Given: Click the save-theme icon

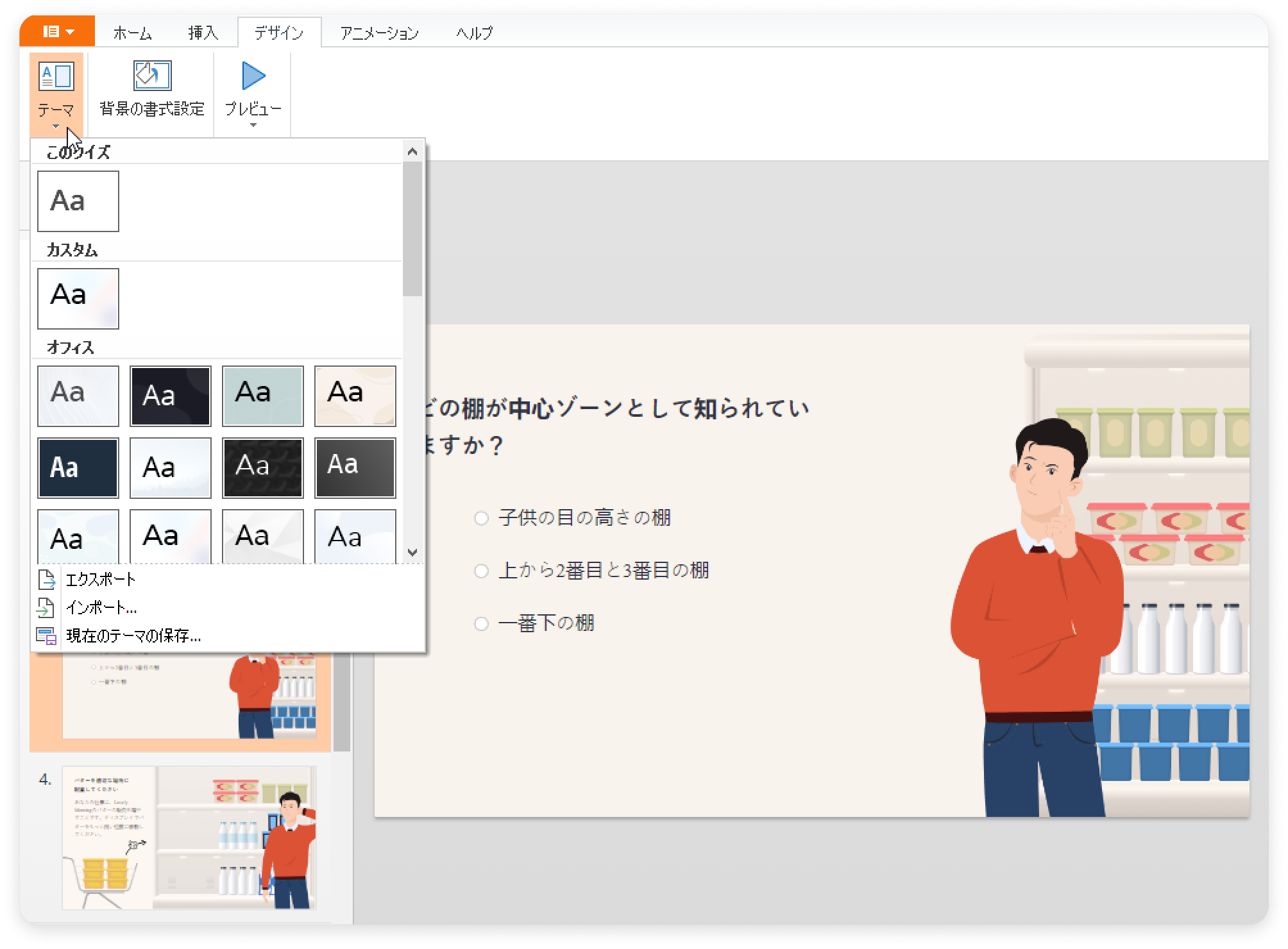Looking at the screenshot, I should point(46,636).
